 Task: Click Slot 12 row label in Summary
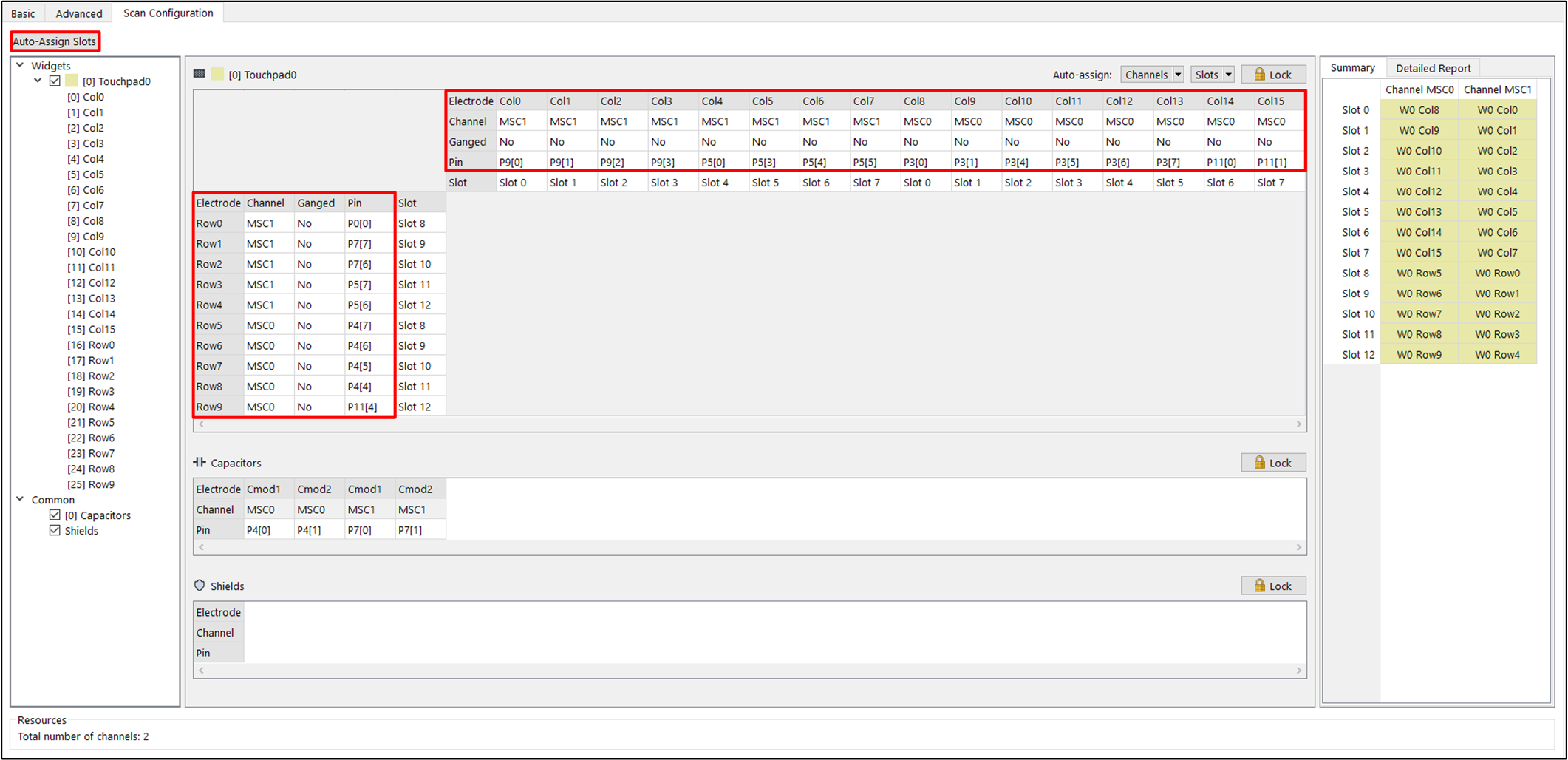pos(1358,355)
